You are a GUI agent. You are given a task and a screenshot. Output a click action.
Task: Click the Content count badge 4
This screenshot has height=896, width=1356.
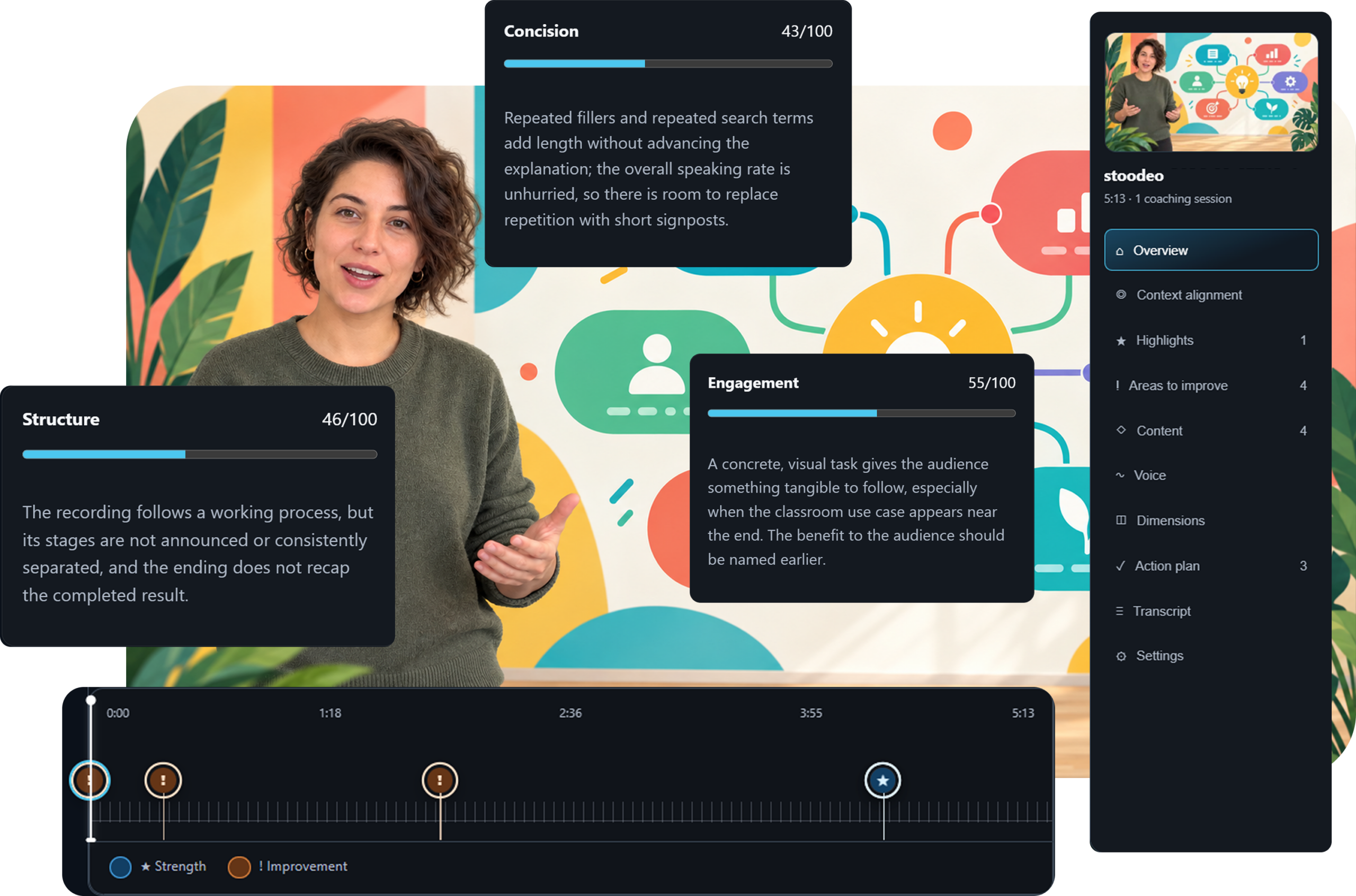(x=1303, y=431)
